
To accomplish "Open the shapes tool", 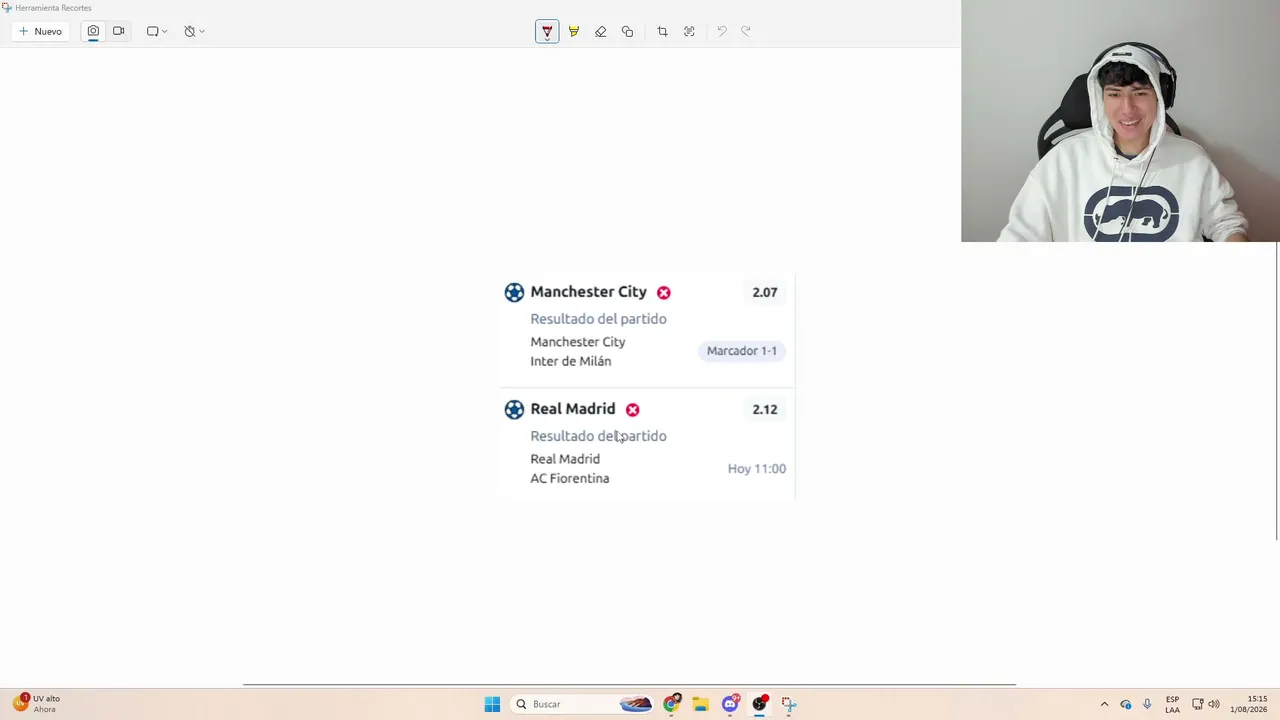I will (x=627, y=31).
